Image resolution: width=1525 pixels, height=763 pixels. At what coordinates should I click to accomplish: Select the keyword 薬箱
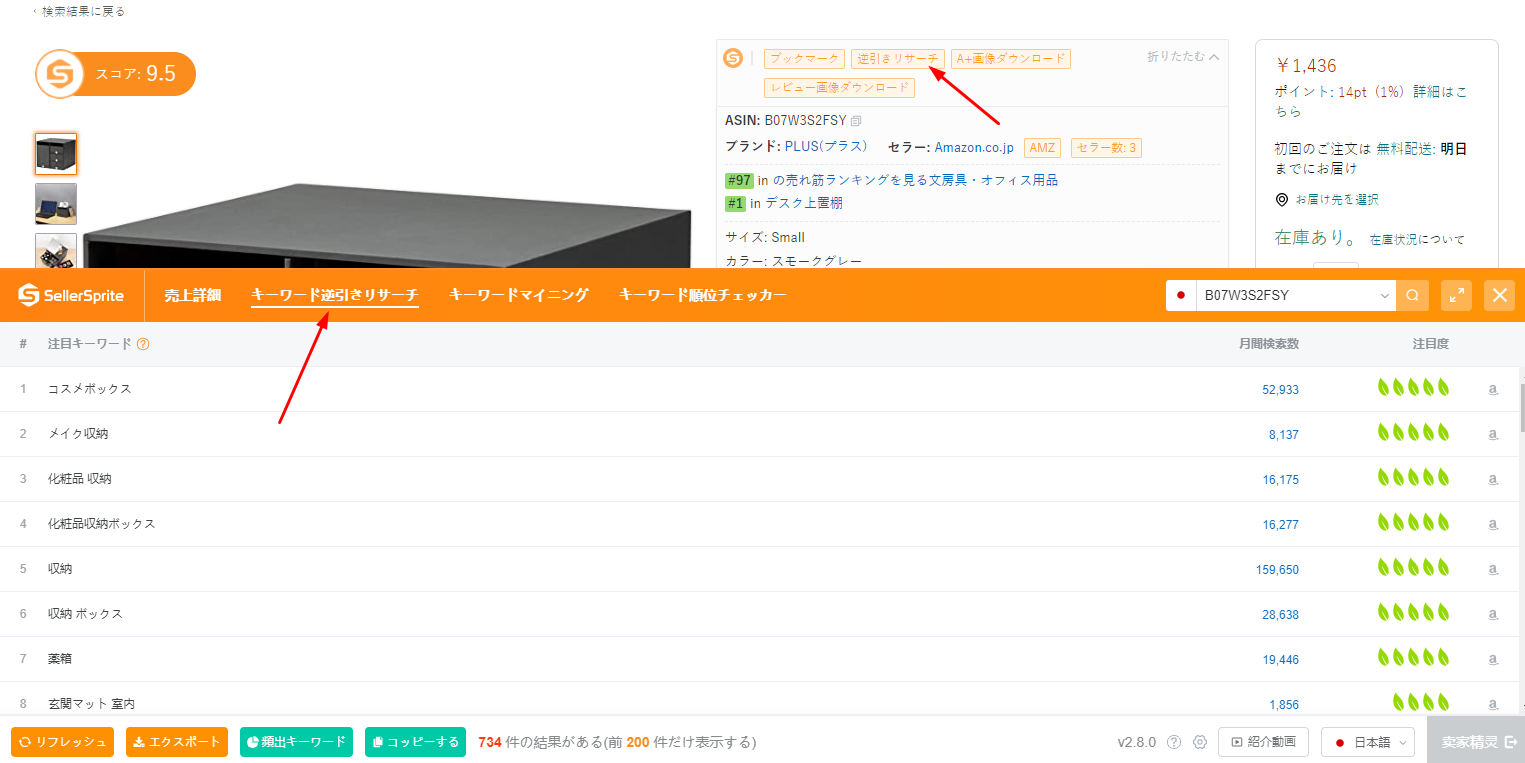click(60, 659)
